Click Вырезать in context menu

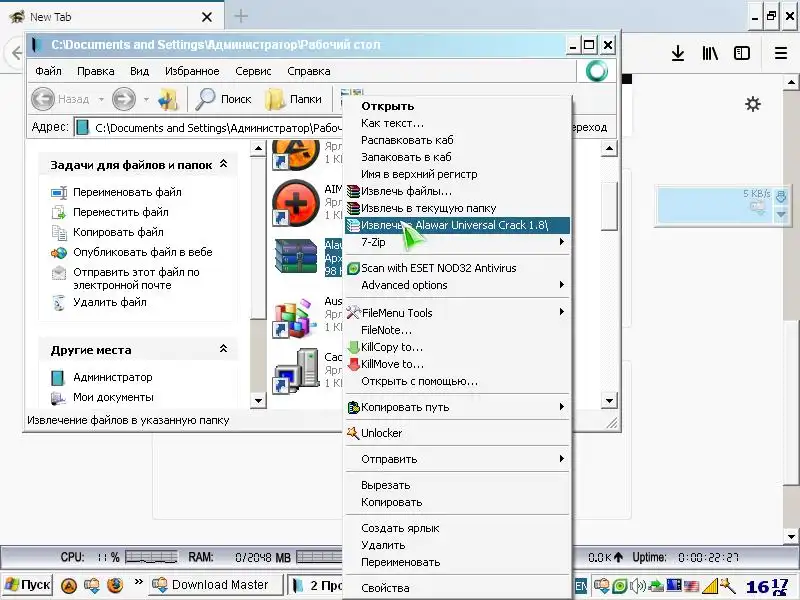click(x=386, y=485)
